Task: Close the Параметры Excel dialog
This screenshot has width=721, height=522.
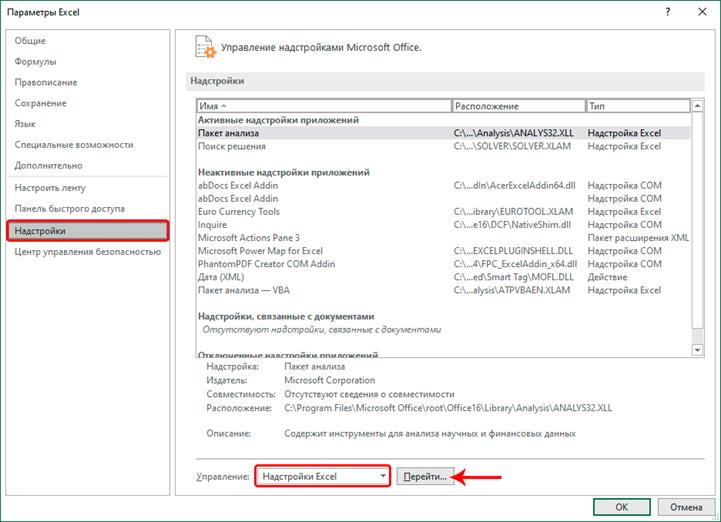Action: (702, 12)
